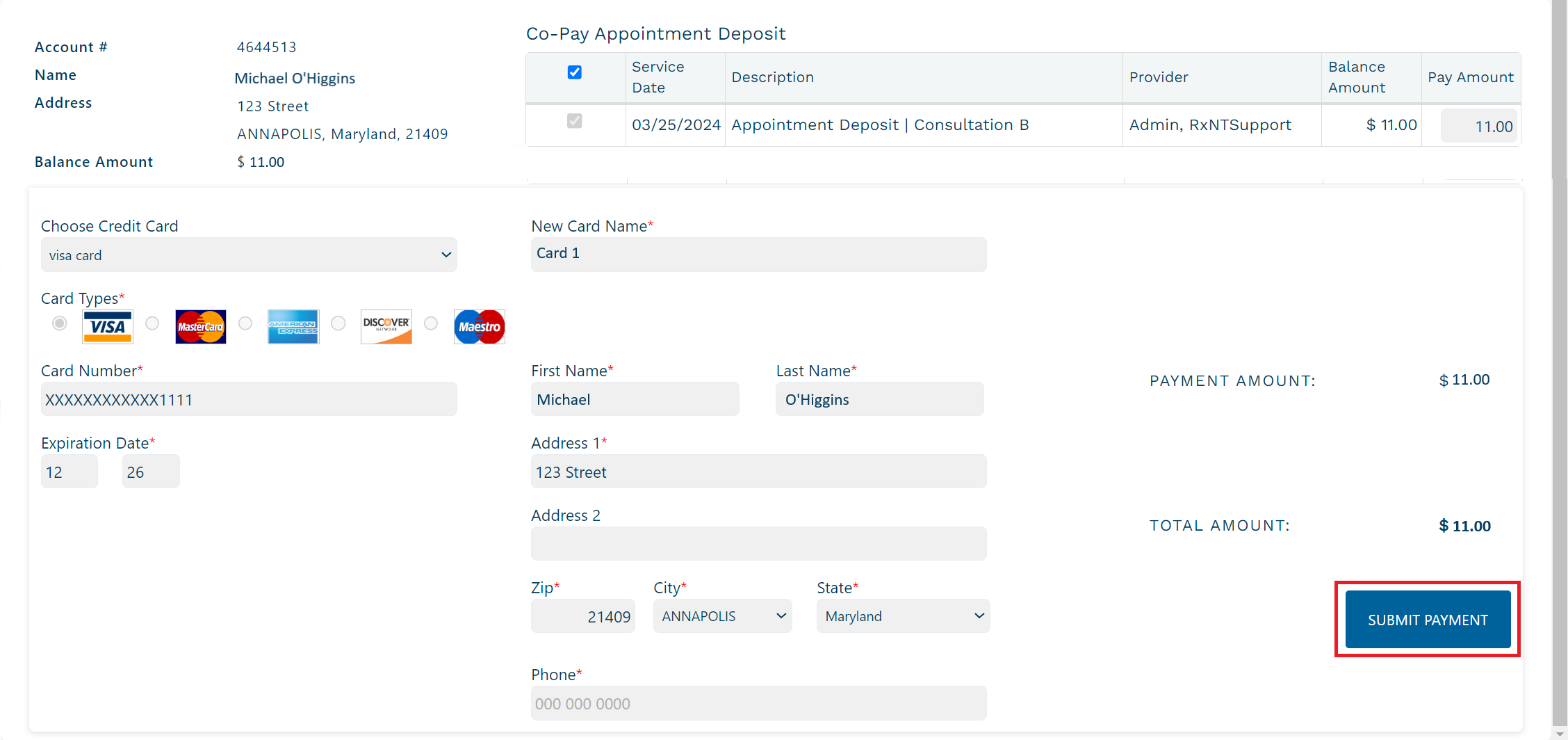Click the expiration month field
This screenshot has height=740, width=1568.
[x=70, y=472]
